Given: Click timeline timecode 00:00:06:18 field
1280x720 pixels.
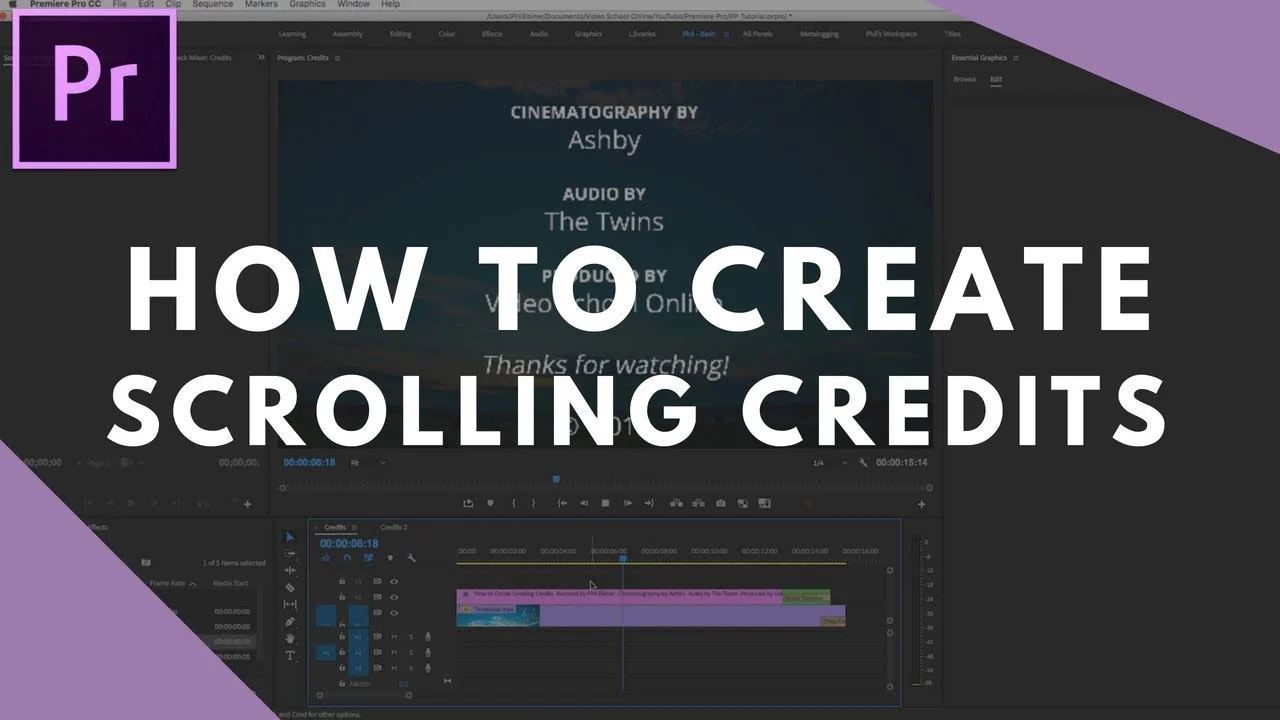Looking at the screenshot, I should [x=349, y=544].
